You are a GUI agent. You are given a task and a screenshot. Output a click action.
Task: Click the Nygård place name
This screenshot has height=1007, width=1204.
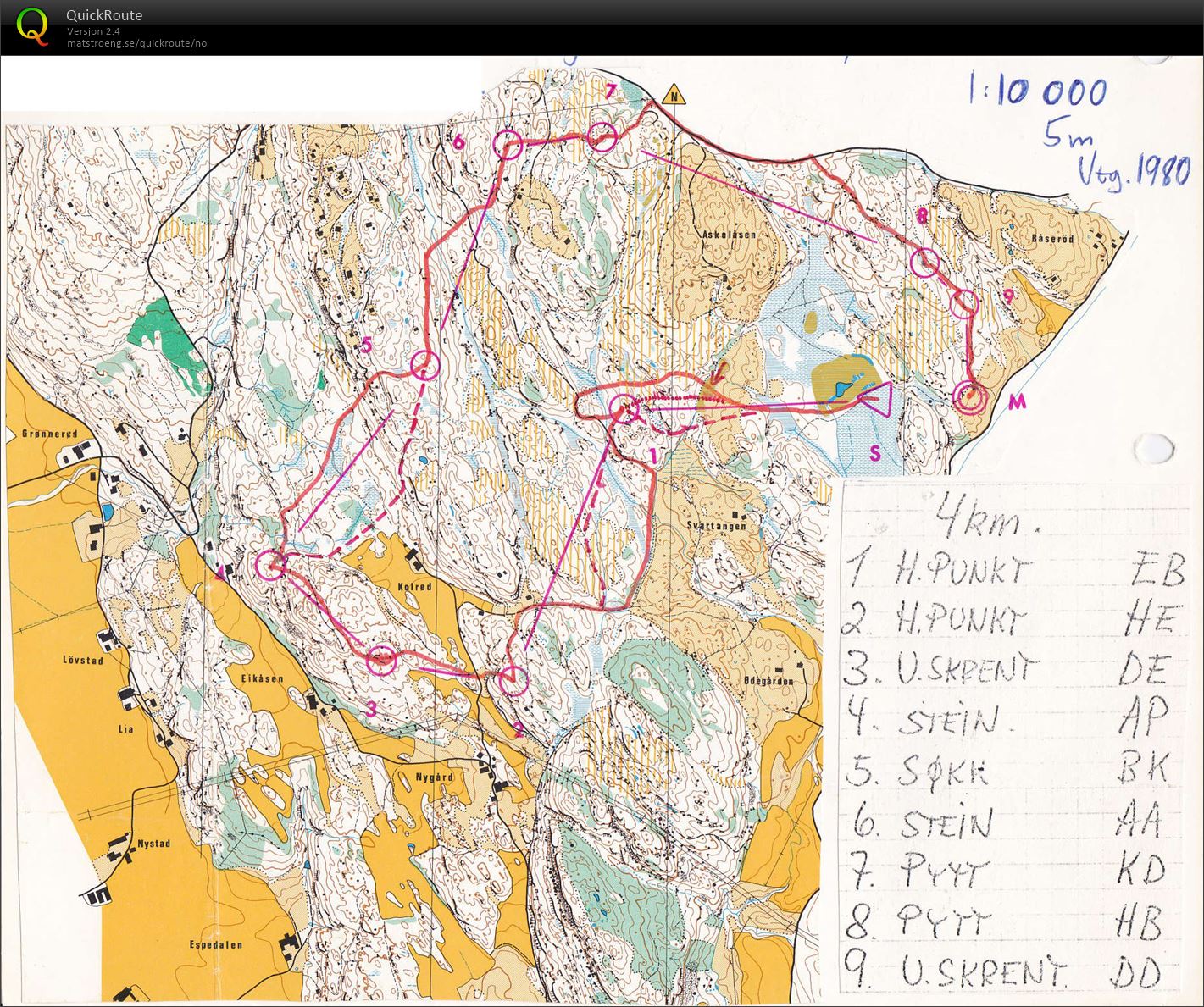[436, 777]
